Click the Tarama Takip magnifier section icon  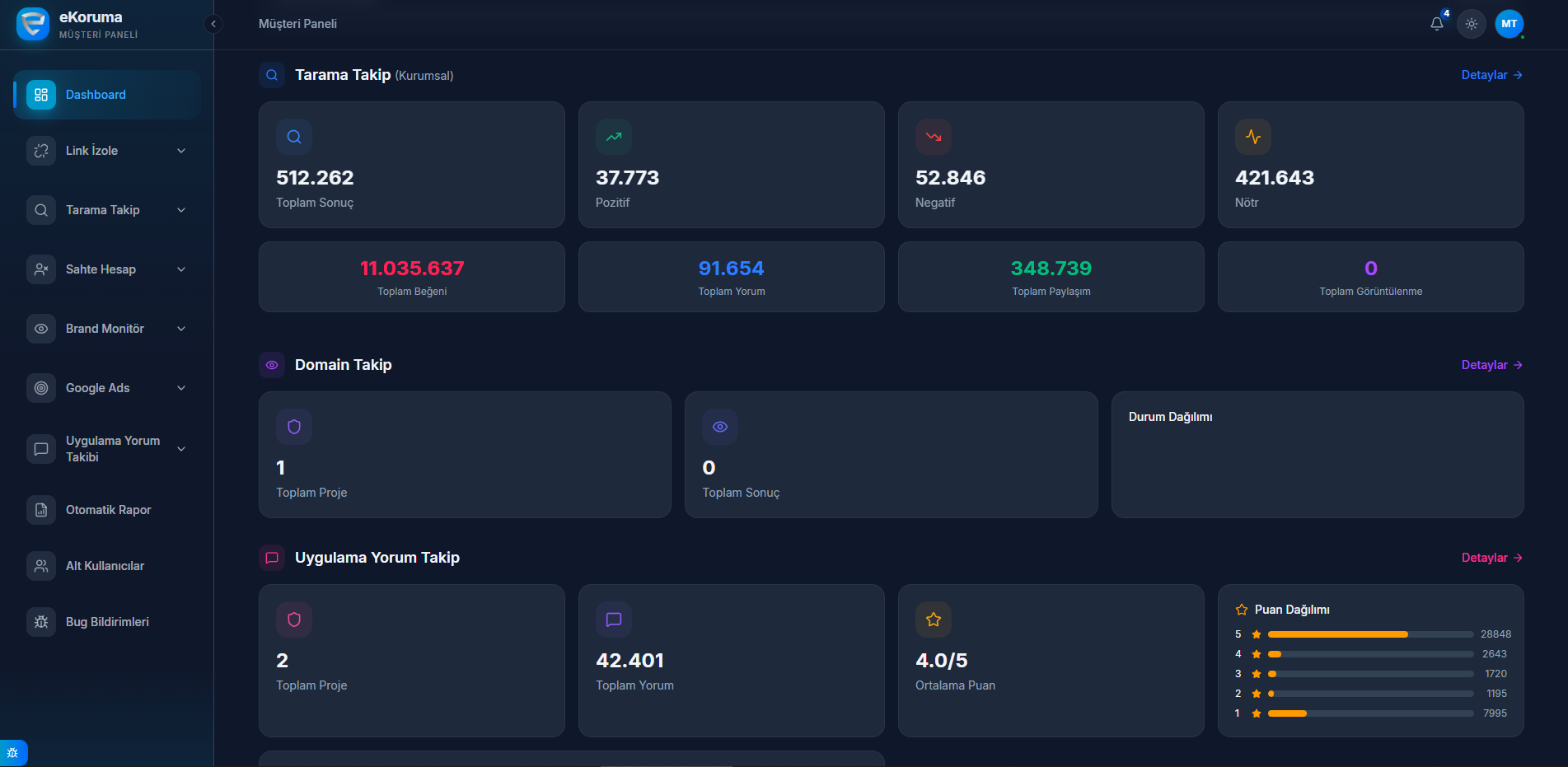272,75
